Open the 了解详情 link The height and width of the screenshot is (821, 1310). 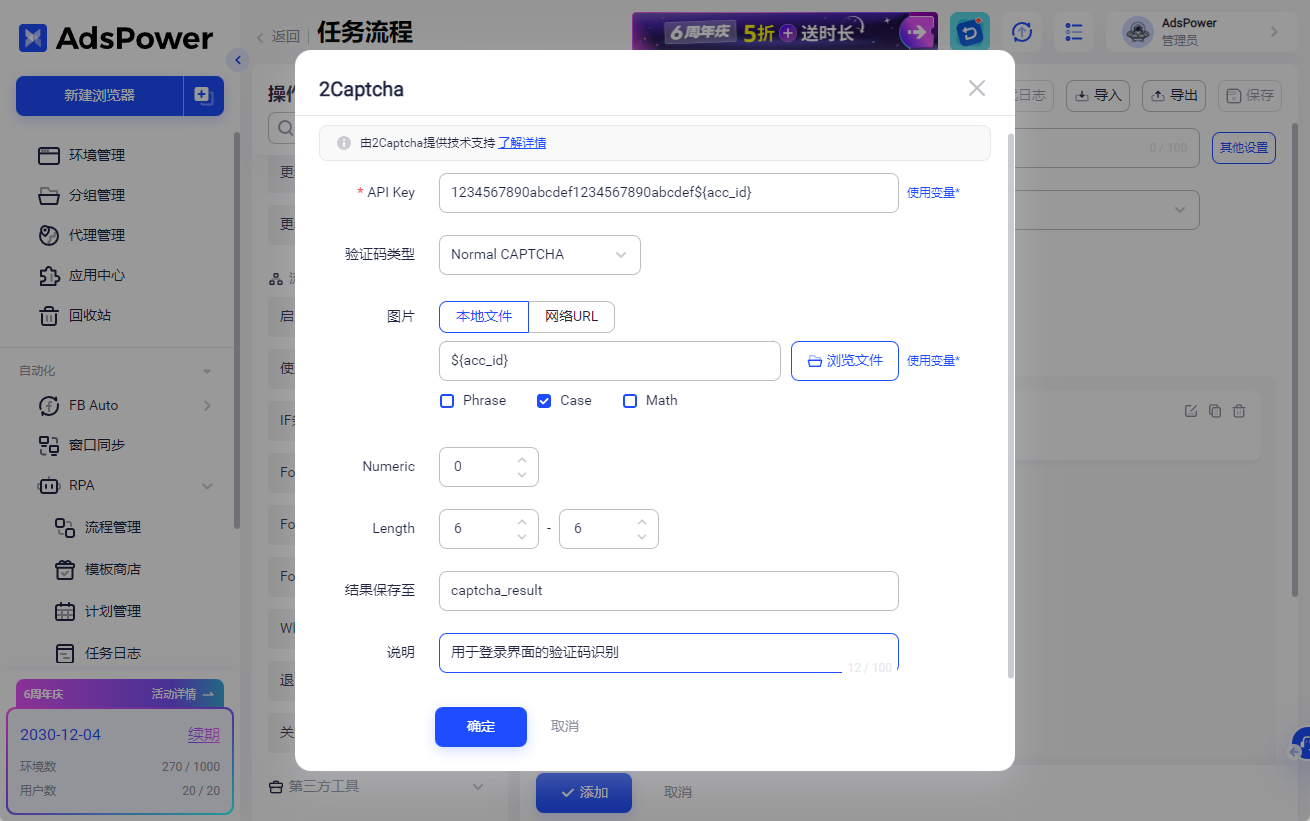(522, 143)
